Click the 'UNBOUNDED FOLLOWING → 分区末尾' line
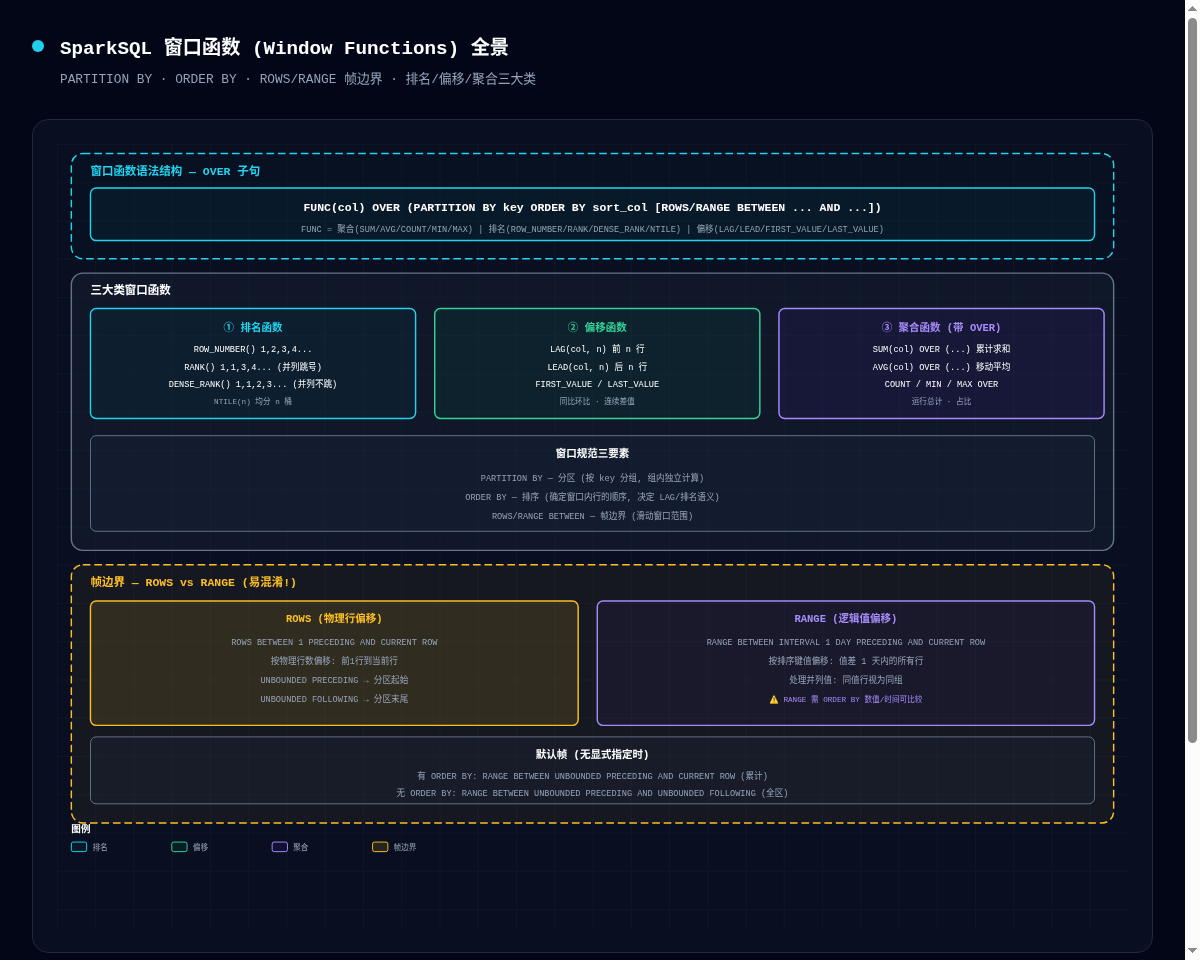 pos(334,699)
